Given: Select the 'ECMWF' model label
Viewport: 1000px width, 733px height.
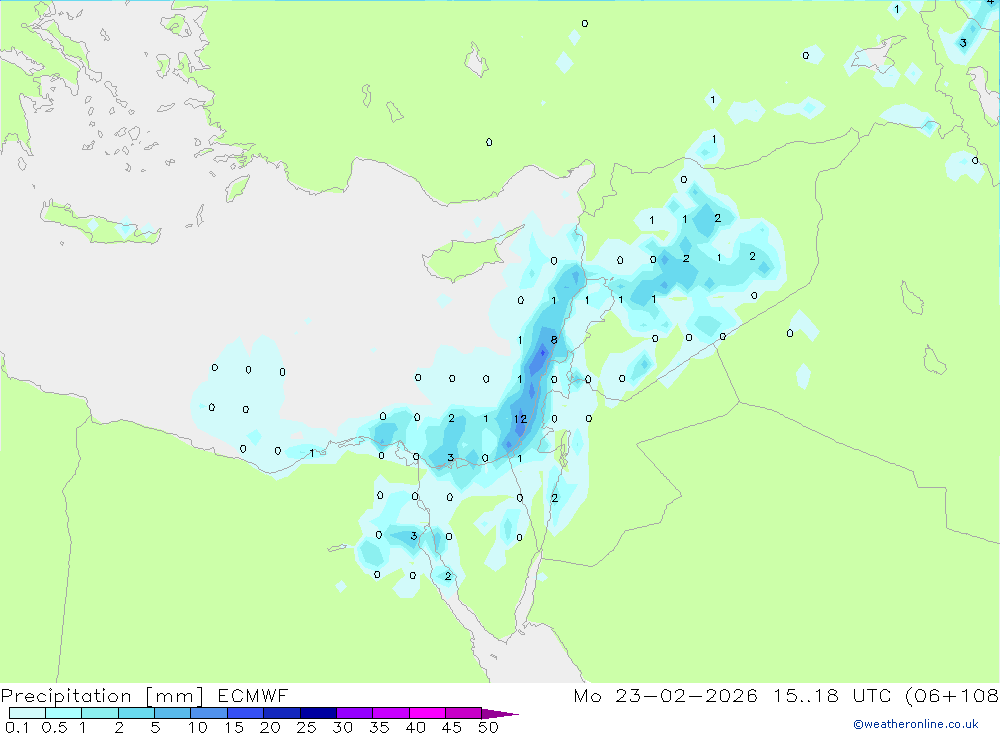Looking at the screenshot, I should [253, 695].
